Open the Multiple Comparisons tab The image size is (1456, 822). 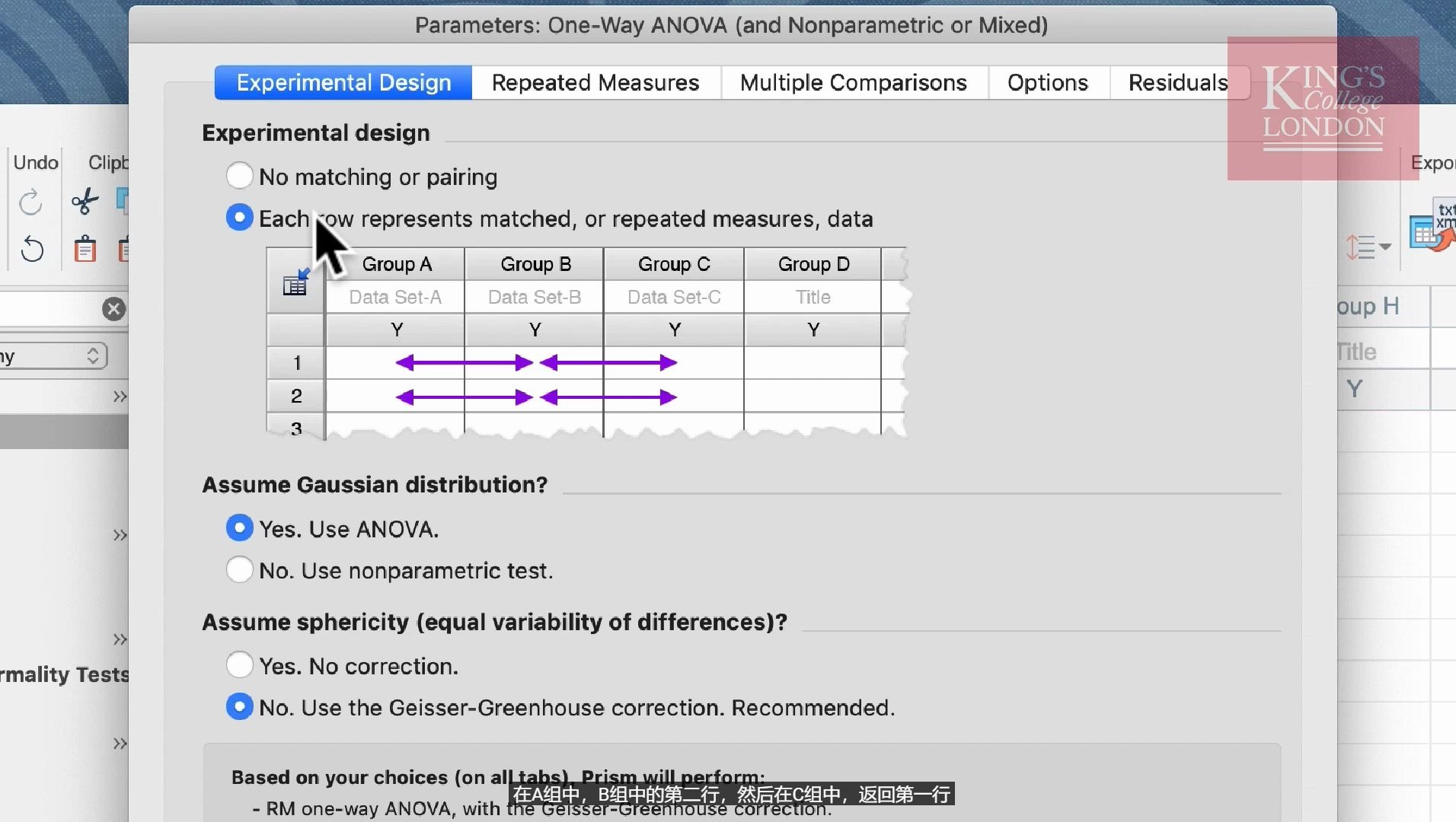coord(854,82)
